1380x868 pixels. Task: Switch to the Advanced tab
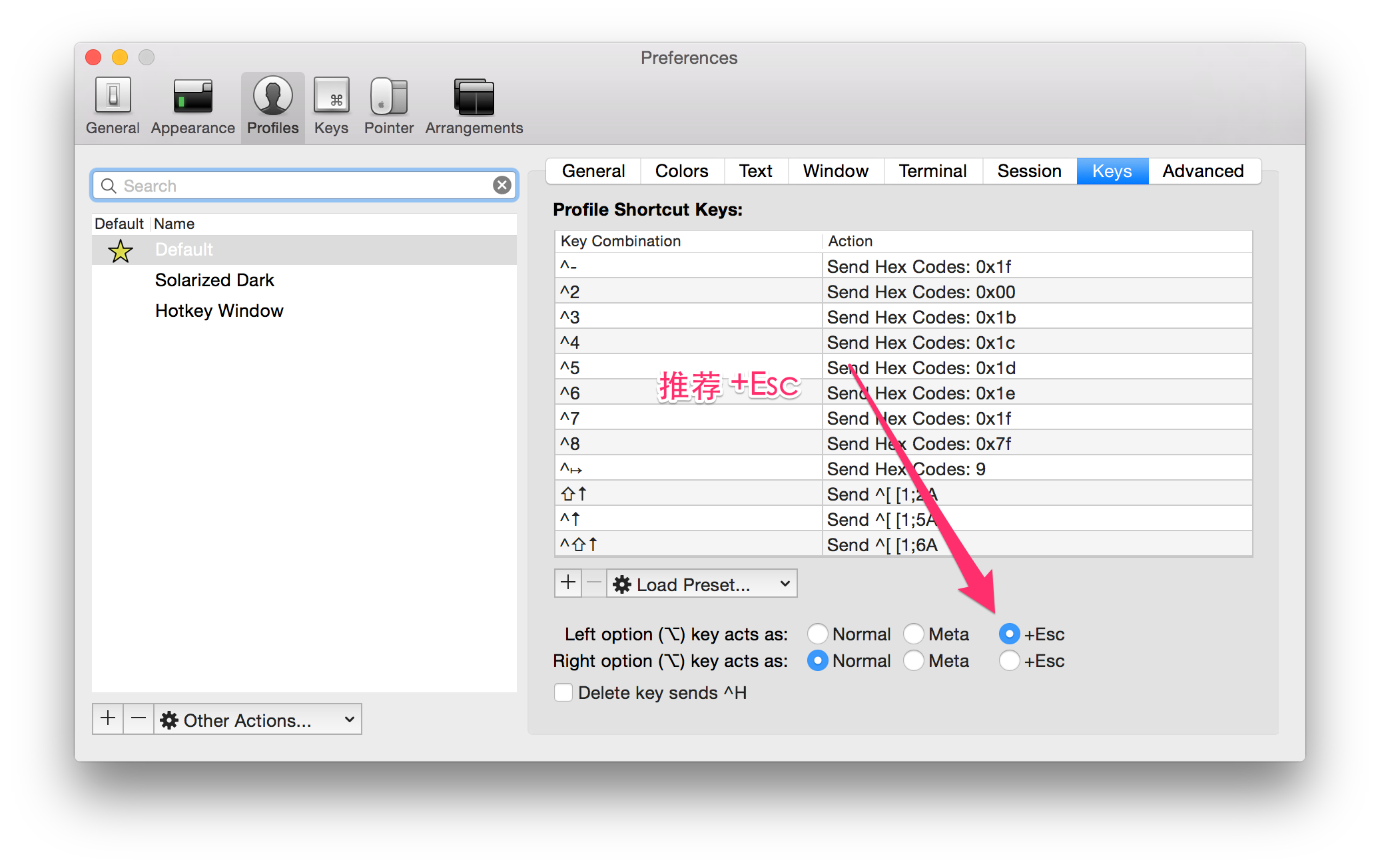(1203, 171)
